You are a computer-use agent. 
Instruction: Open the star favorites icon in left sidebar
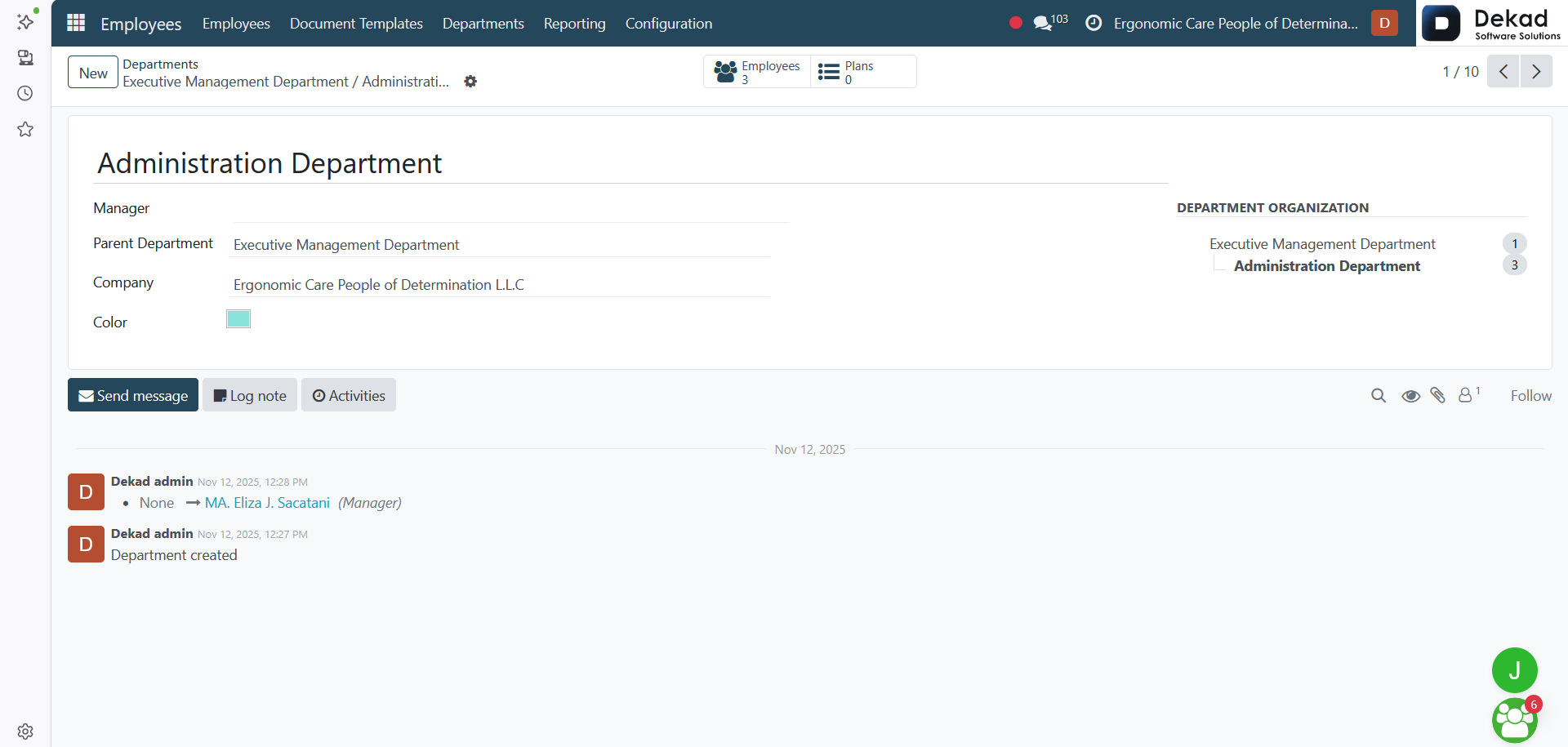tap(25, 129)
